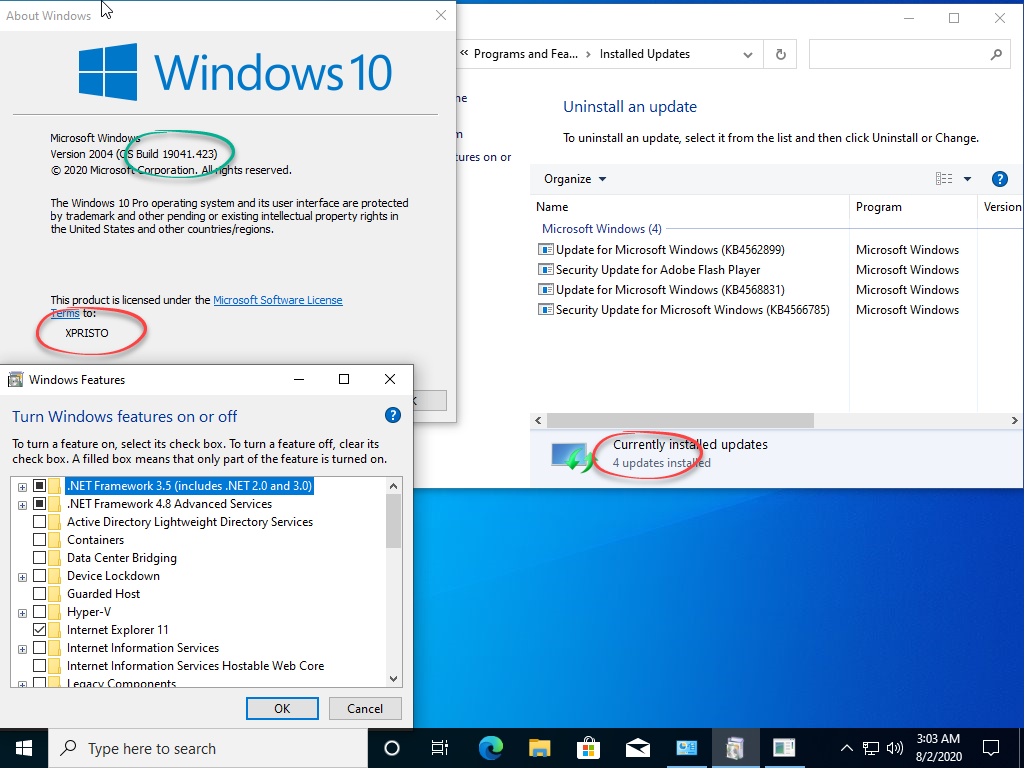Toggle .NET Framework 4.8 Advanced Services checkbox
This screenshot has height=768, width=1024.
click(x=39, y=504)
